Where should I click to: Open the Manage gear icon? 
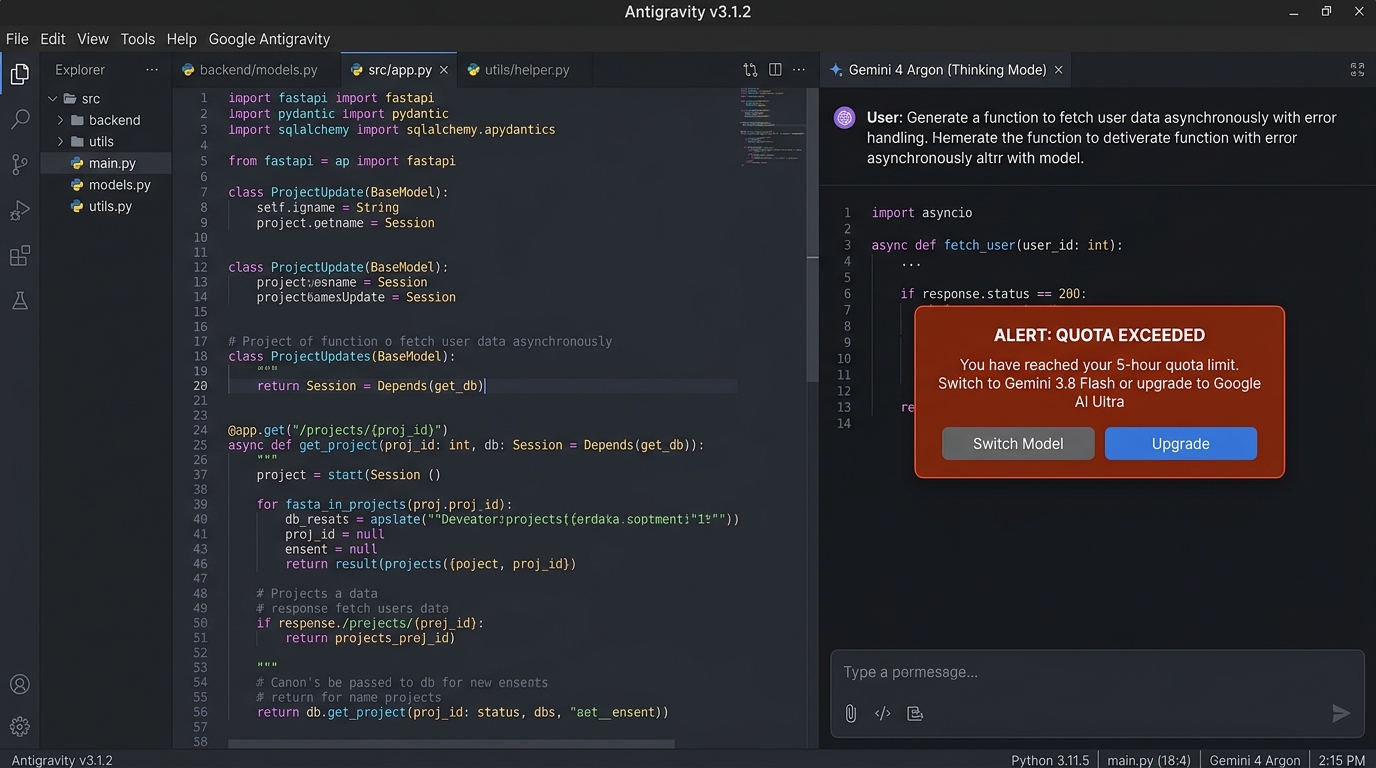click(20, 727)
